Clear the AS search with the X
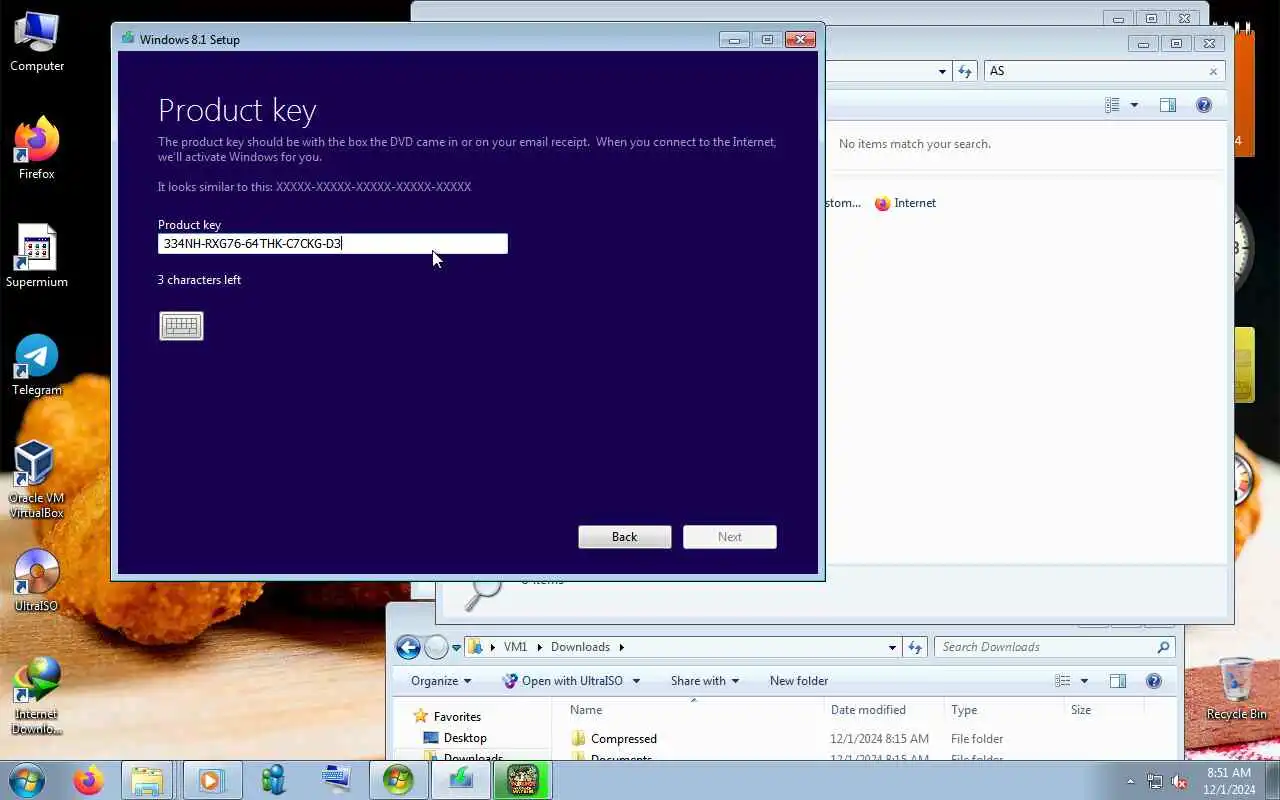The image size is (1280, 800). coord(1214,71)
